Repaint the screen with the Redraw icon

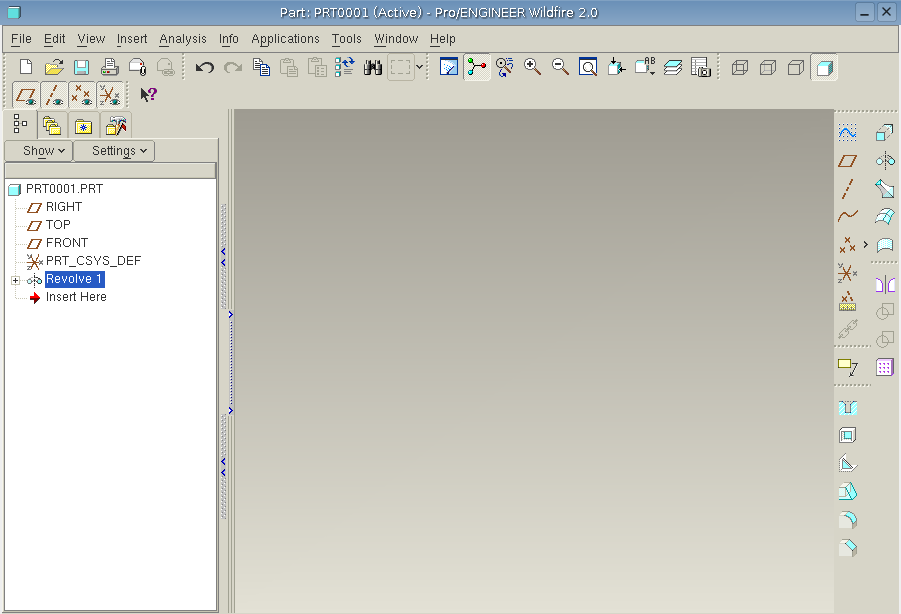click(448, 67)
